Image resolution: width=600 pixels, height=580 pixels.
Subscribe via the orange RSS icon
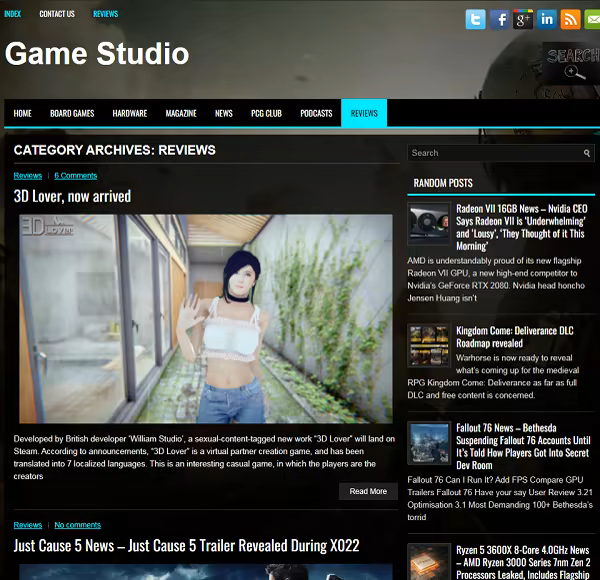570,19
